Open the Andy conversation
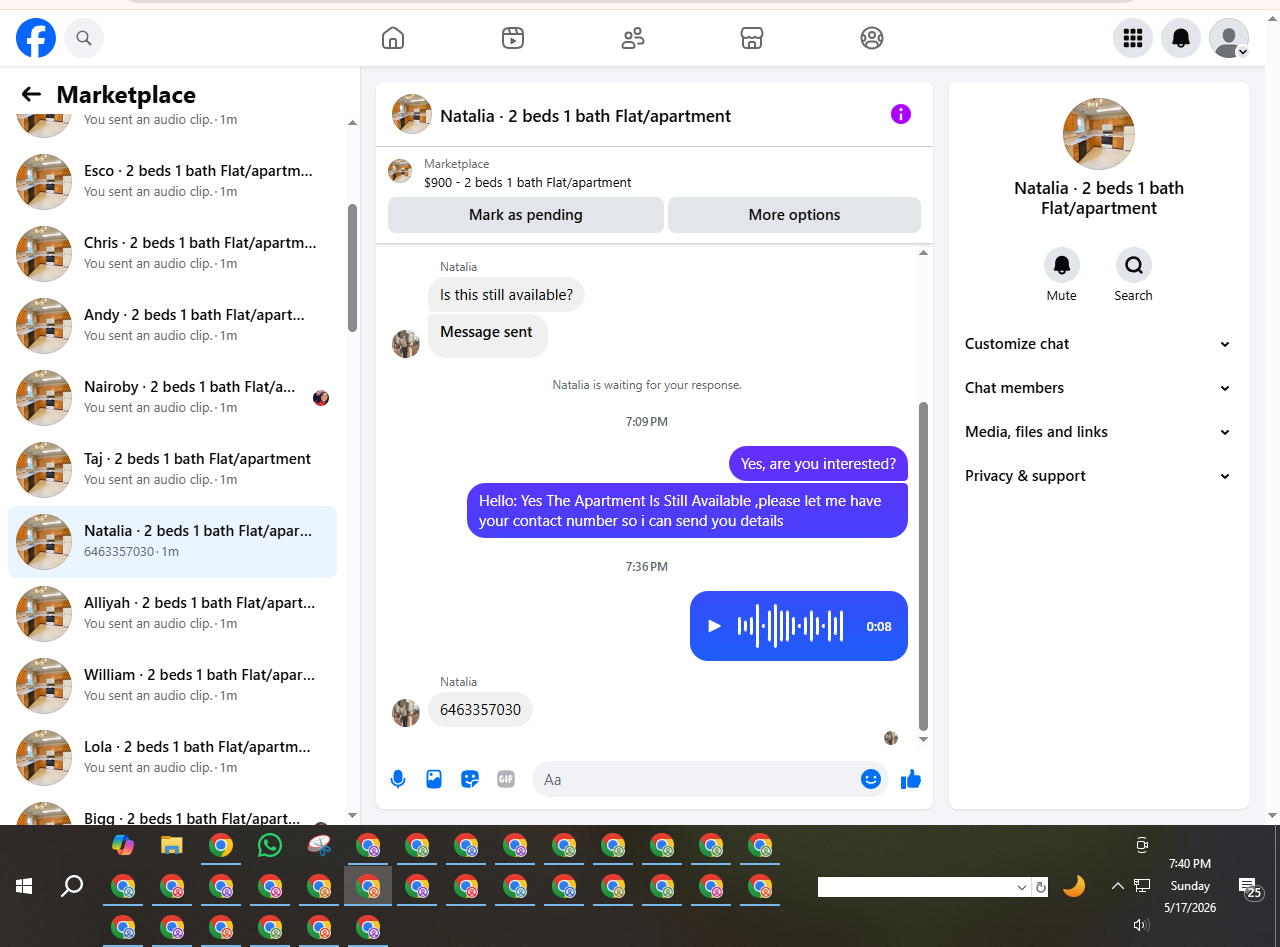 pos(172,325)
